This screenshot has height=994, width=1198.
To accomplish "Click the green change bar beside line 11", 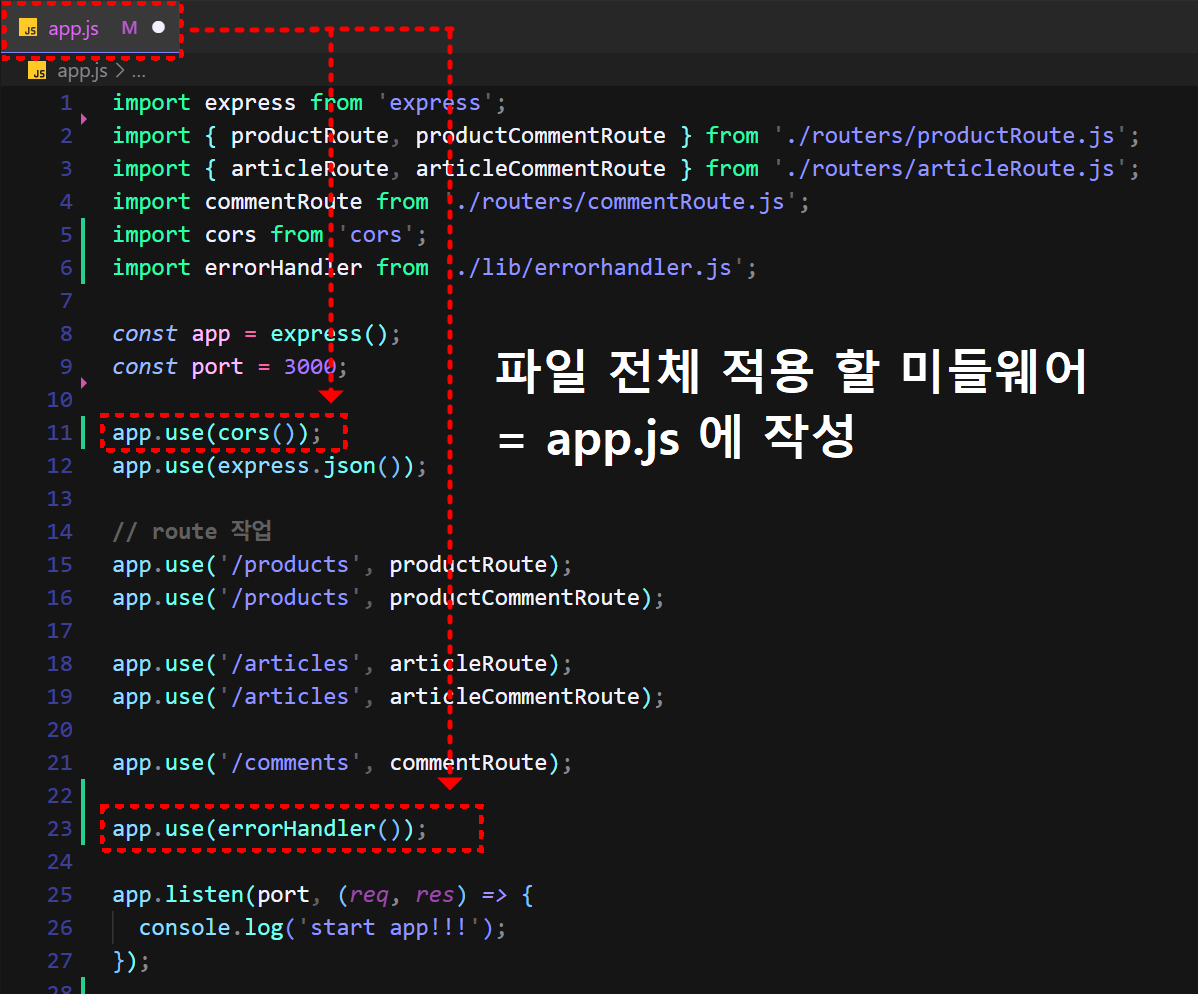I will [83, 432].
